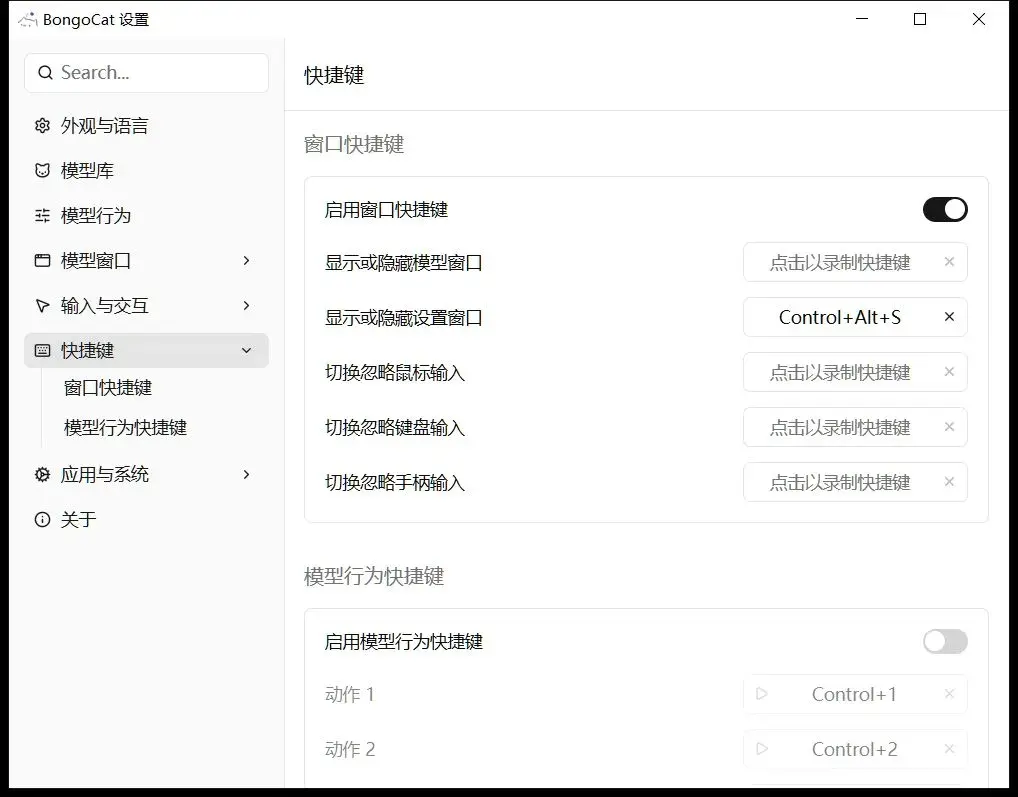Disable the 启用窗口快捷键 toggle
Screen dimensions: 1018x797
pos(945,210)
